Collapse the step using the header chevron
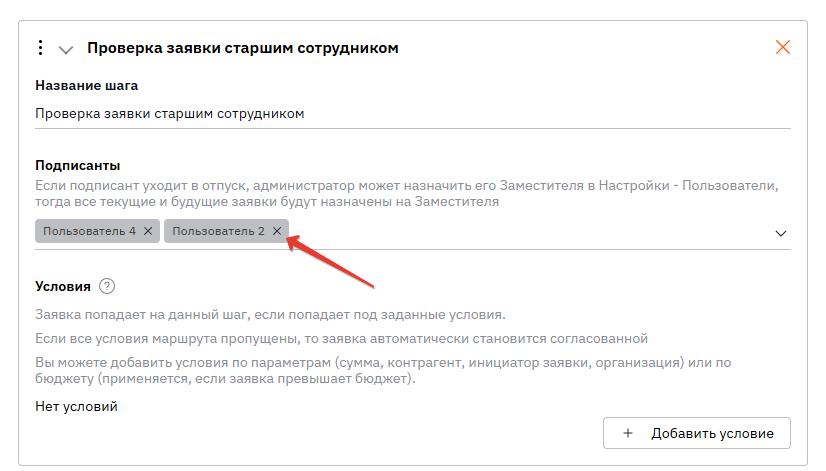This screenshot has width=826, height=471. pyautogui.click(x=66, y=48)
